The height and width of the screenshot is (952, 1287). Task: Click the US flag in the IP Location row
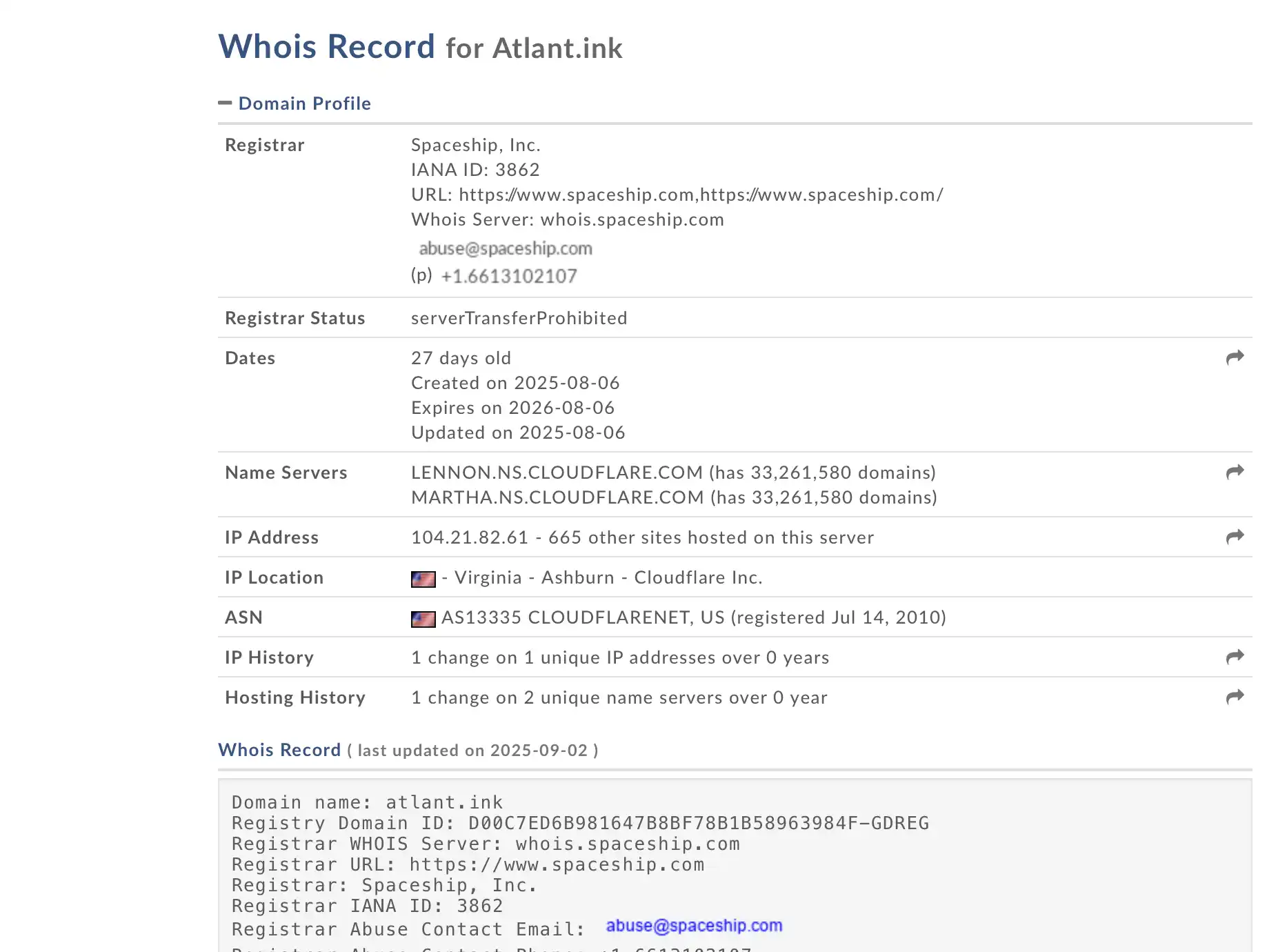point(423,579)
